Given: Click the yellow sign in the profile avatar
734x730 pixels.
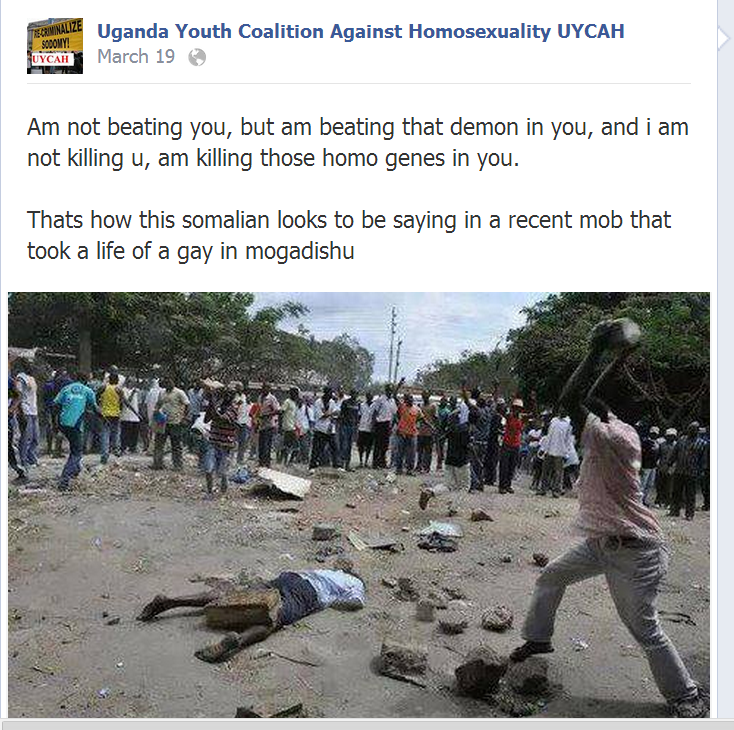Looking at the screenshot, I should pos(57,37).
